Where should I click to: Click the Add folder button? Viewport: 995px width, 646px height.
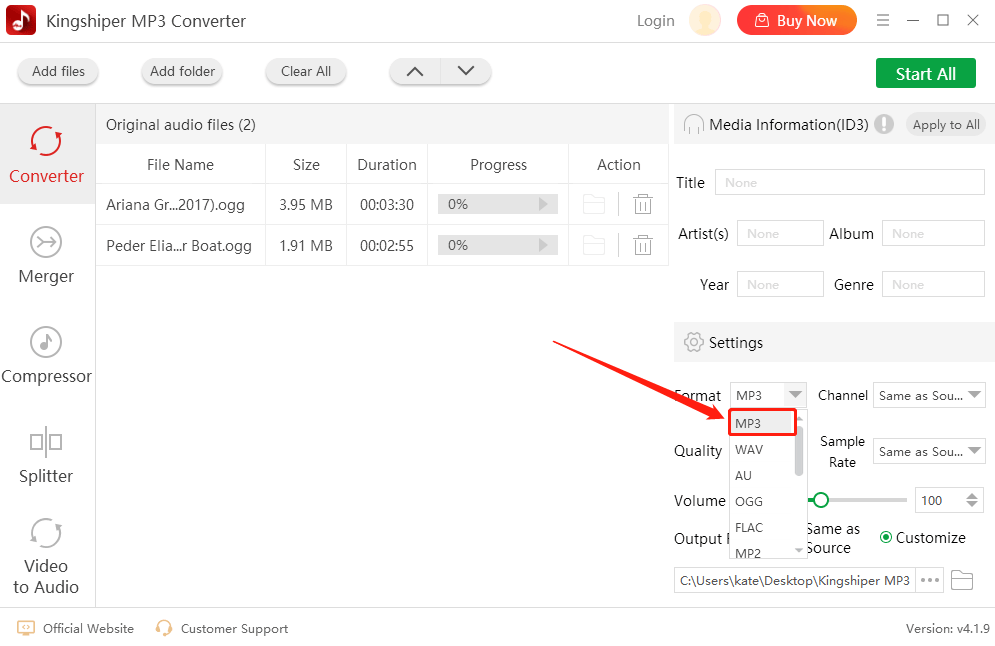click(182, 71)
